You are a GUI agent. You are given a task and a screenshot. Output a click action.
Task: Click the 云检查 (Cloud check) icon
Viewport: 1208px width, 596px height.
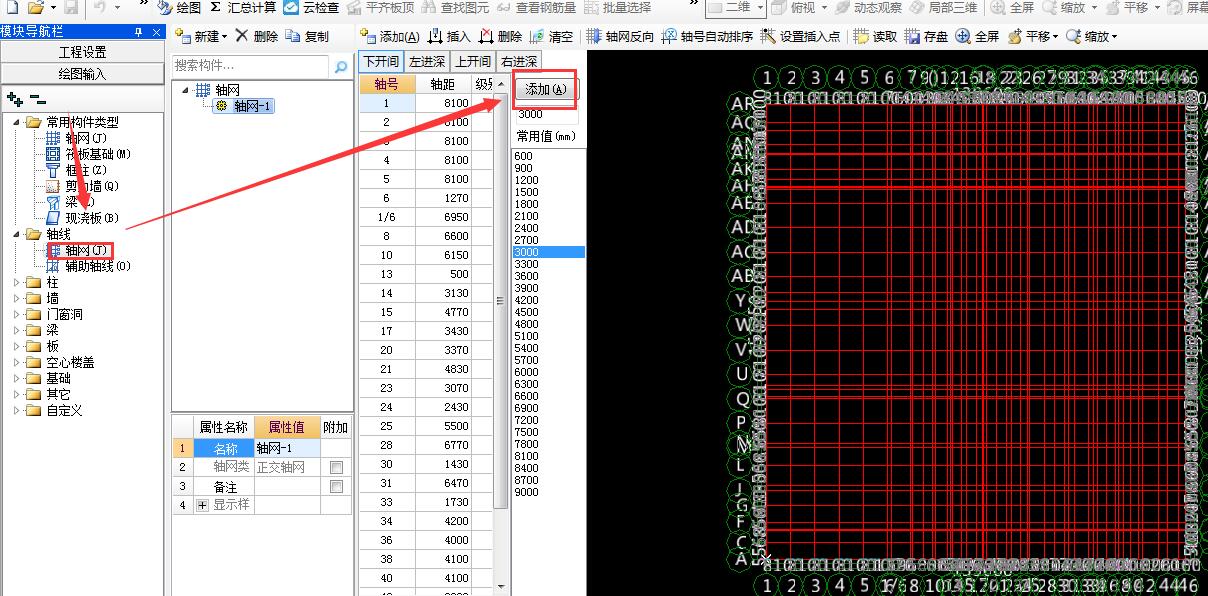pyautogui.click(x=291, y=8)
